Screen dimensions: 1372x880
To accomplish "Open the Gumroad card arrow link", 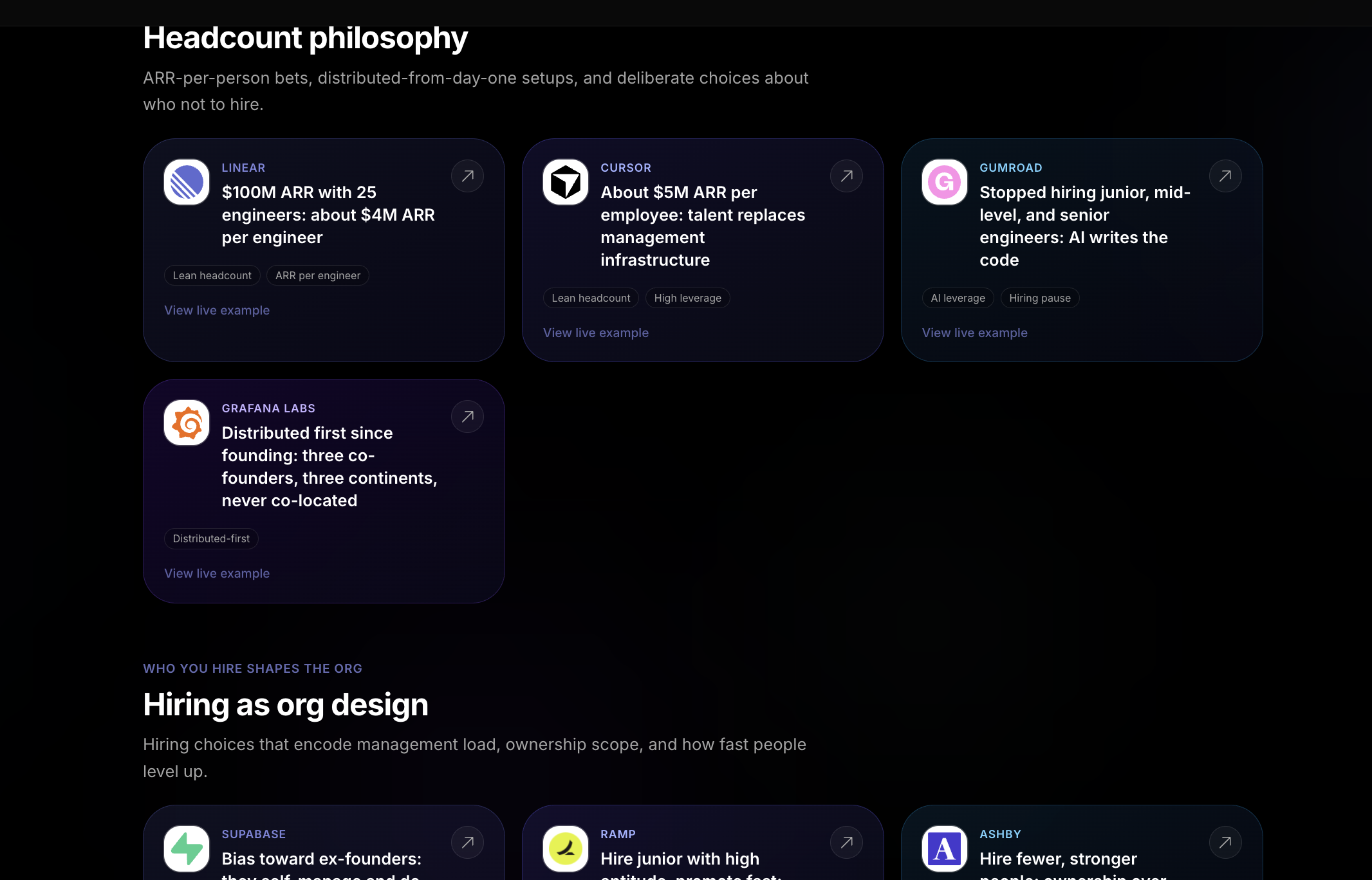I will tap(1225, 176).
